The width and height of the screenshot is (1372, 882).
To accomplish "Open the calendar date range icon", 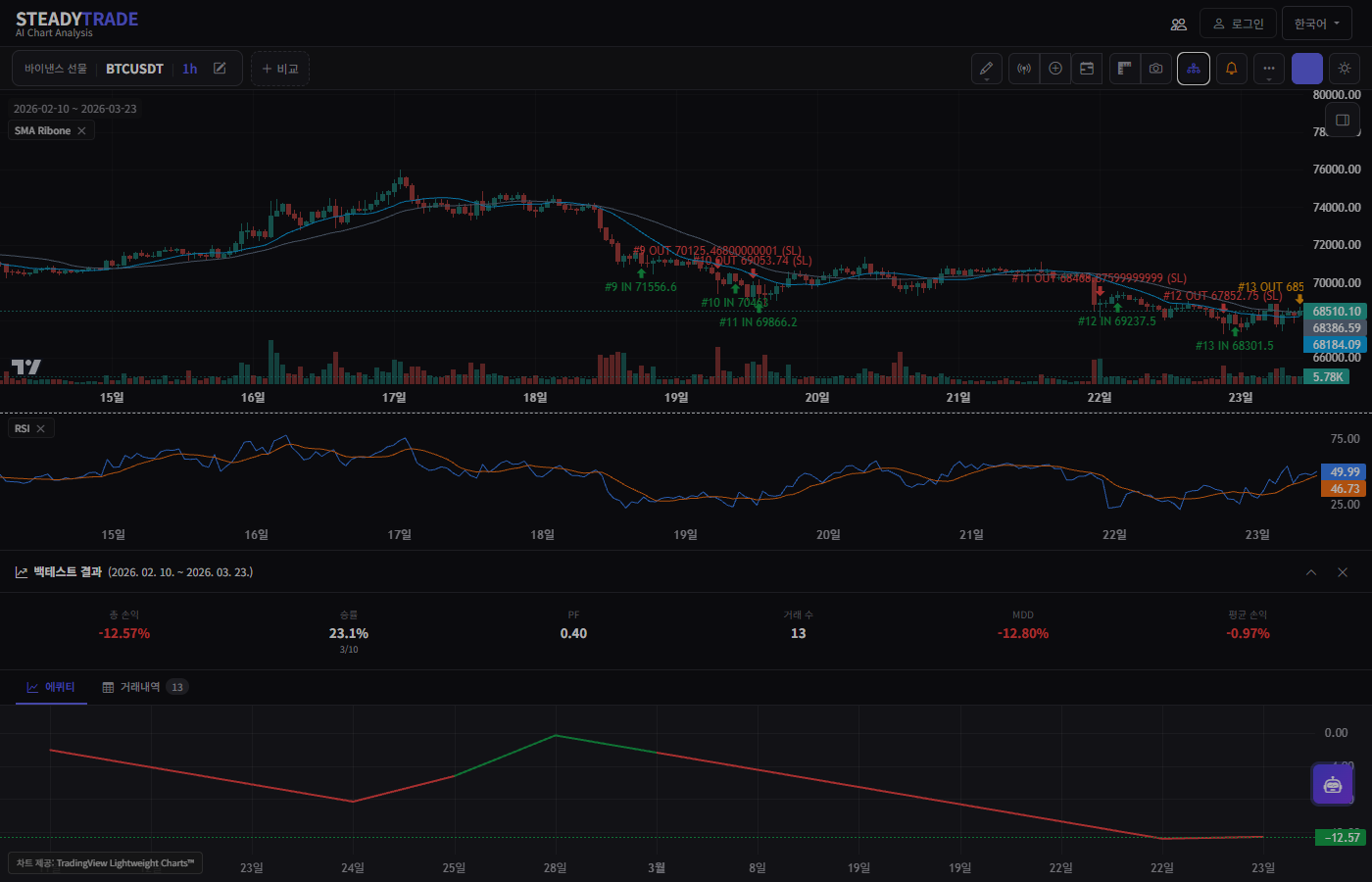I will coord(1087,69).
